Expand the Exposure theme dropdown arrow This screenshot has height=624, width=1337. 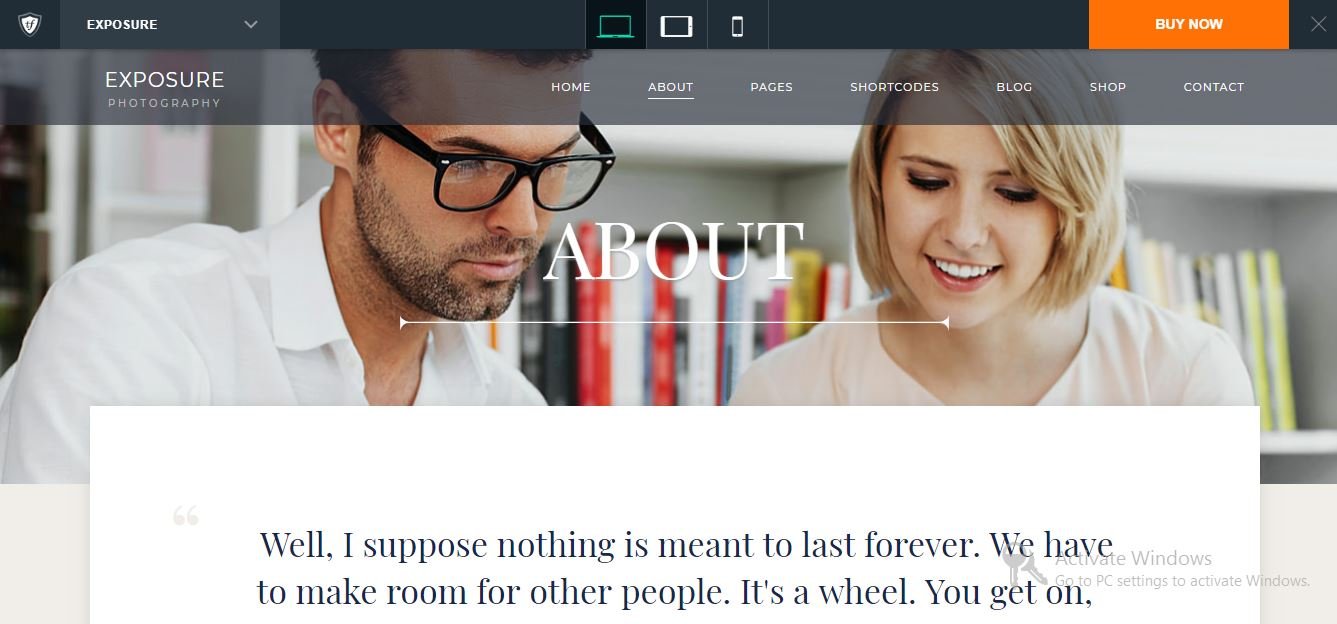point(251,24)
